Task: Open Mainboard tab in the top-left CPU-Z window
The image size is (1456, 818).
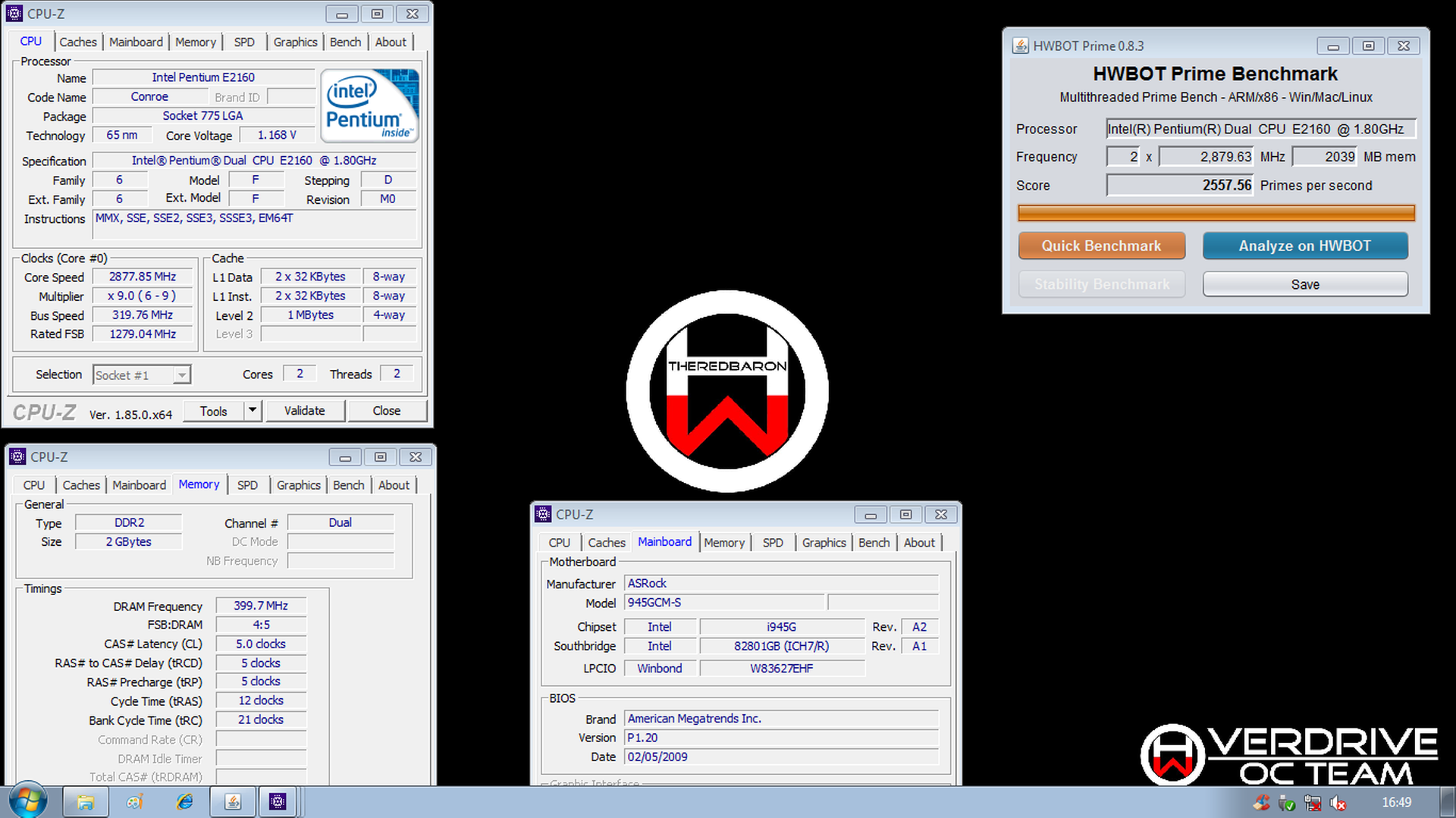Action: pos(136,42)
